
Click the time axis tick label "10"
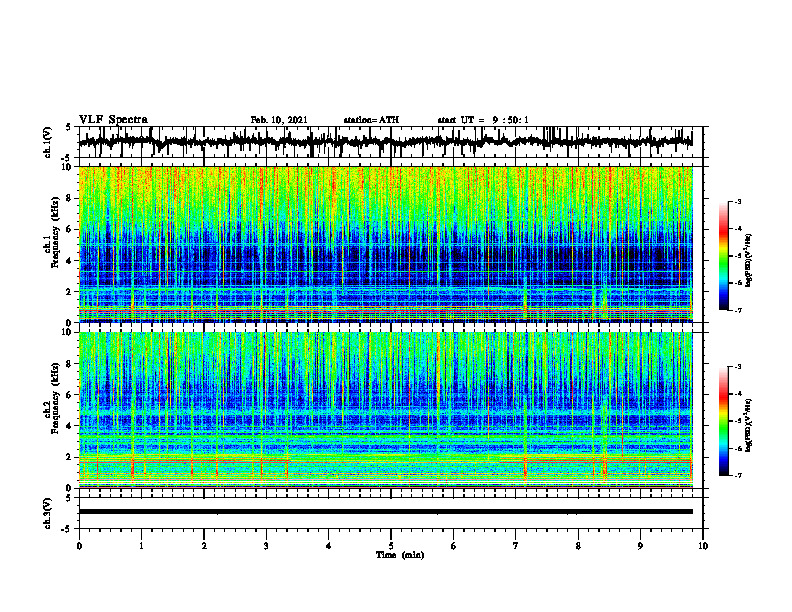pos(703,546)
